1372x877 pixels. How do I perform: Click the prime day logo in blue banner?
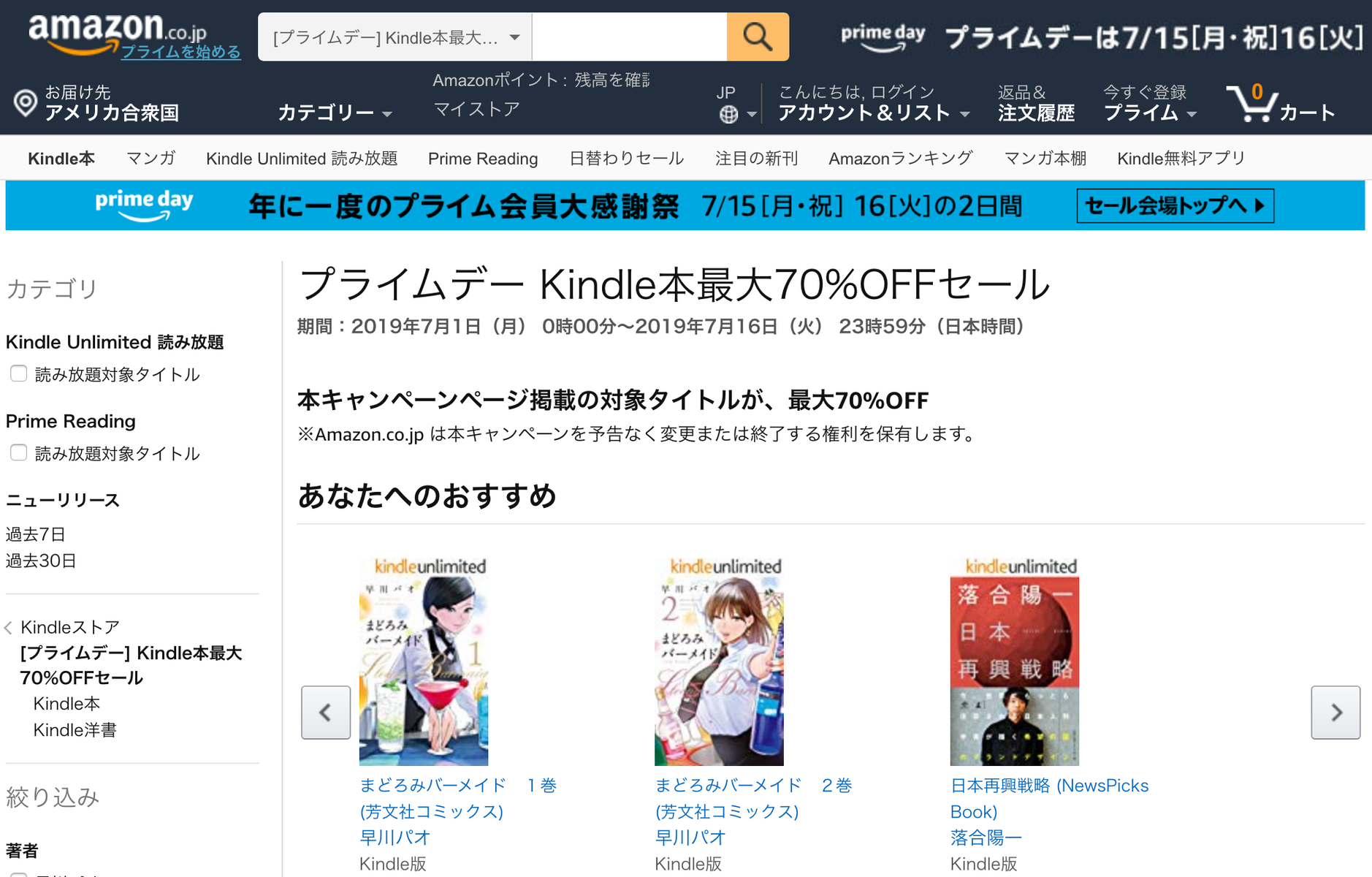coord(144,205)
